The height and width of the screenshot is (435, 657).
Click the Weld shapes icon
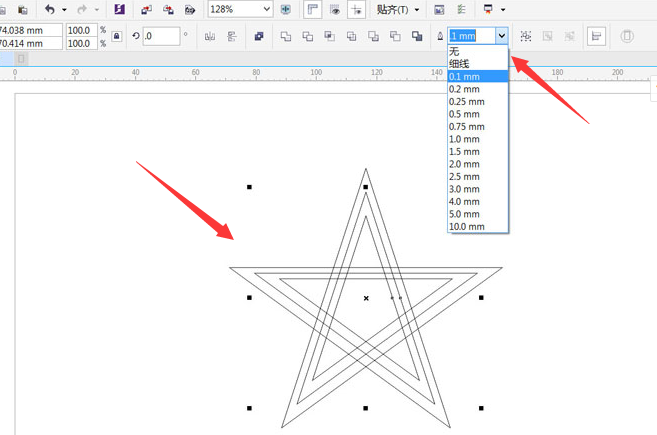[285, 36]
